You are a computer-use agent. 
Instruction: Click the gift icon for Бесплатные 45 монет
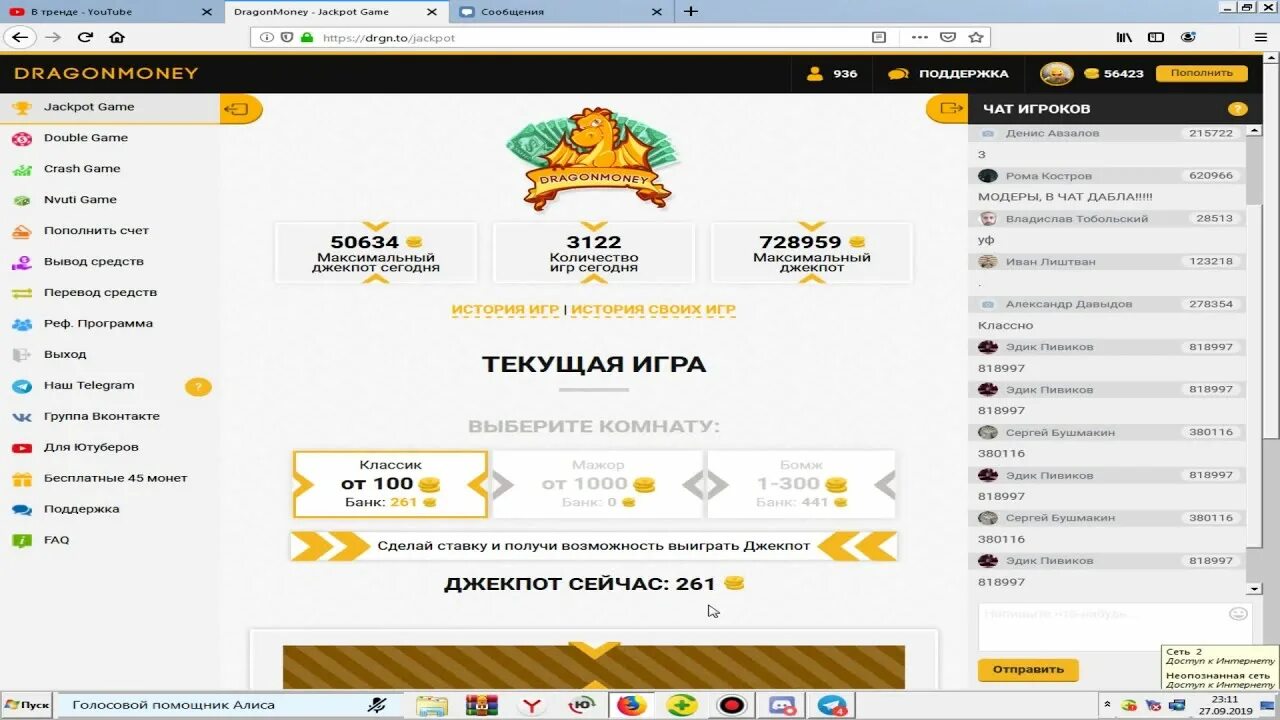21,479
